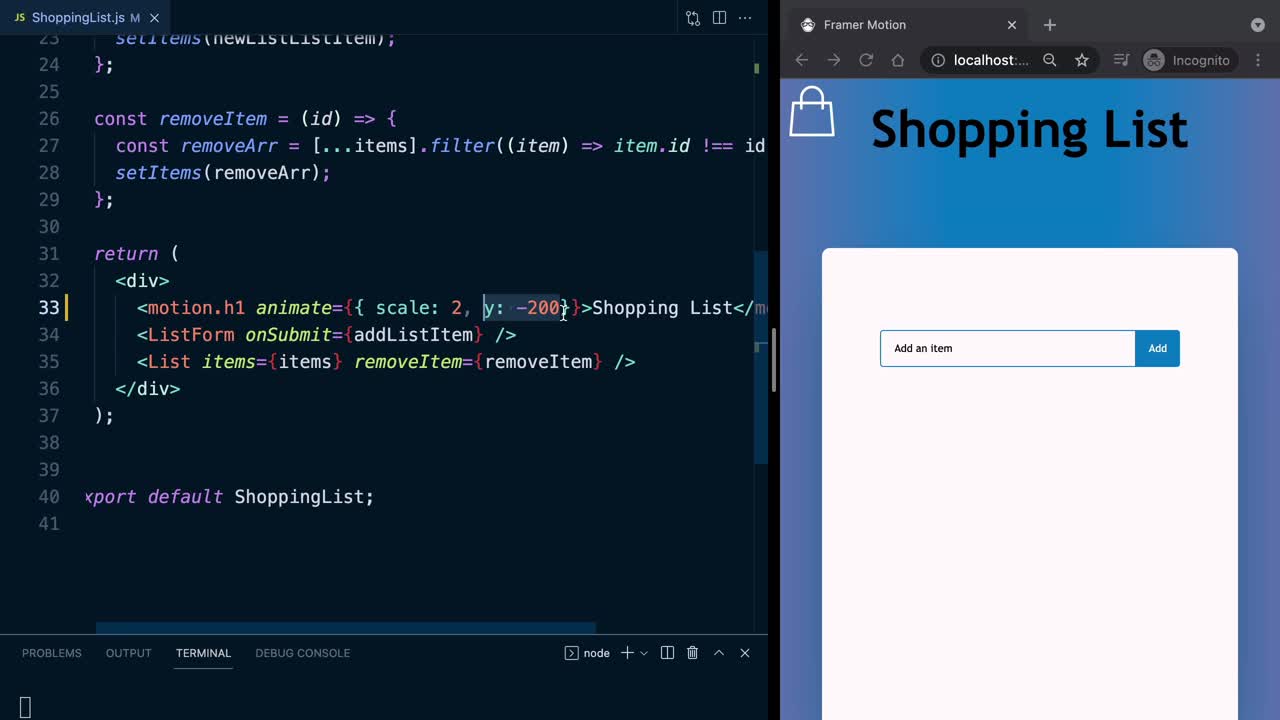Open the editor more actions menu
This screenshot has height=720, width=1280.
coord(746,18)
